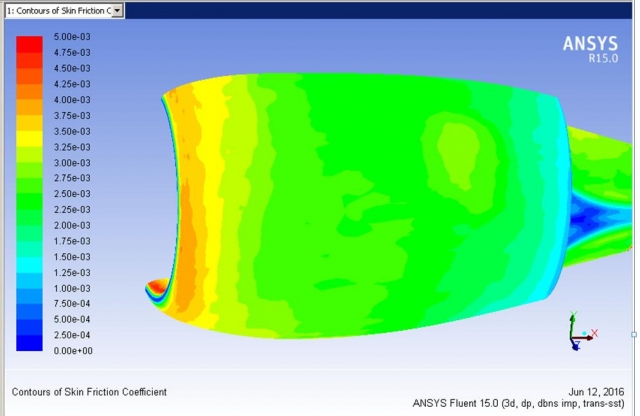The width and height of the screenshot is (640, 416).
Task: Select the yellow legend band near 3.50e-03
Action: pyautogui.click(x=29, y=131)
